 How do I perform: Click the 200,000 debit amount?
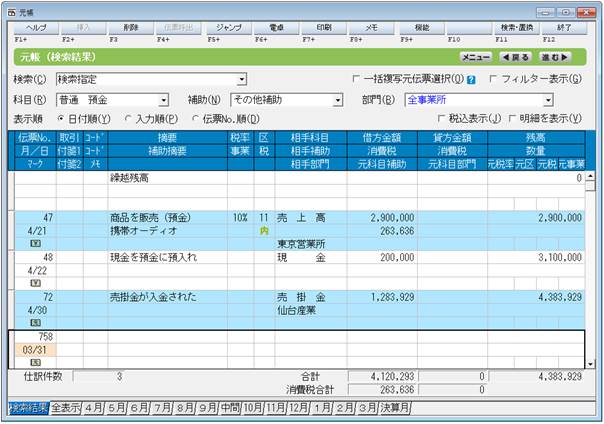coord(397,257)
